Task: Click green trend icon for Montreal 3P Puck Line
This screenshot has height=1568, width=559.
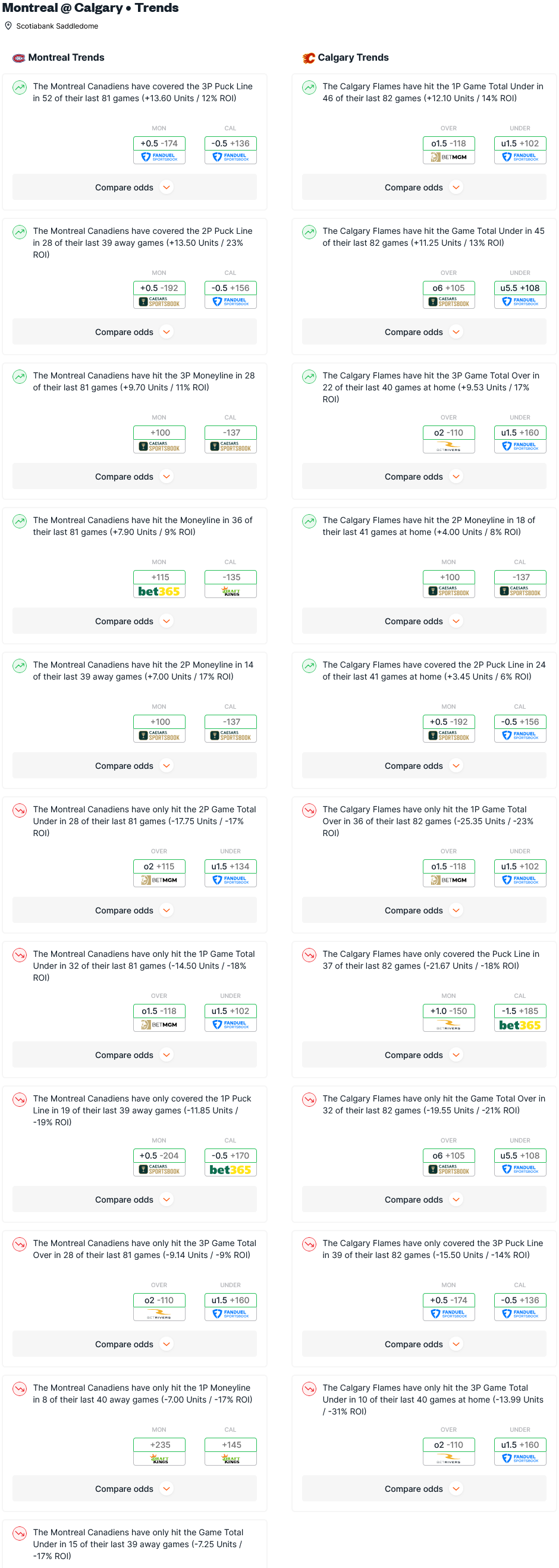Action: pos(20,87)
